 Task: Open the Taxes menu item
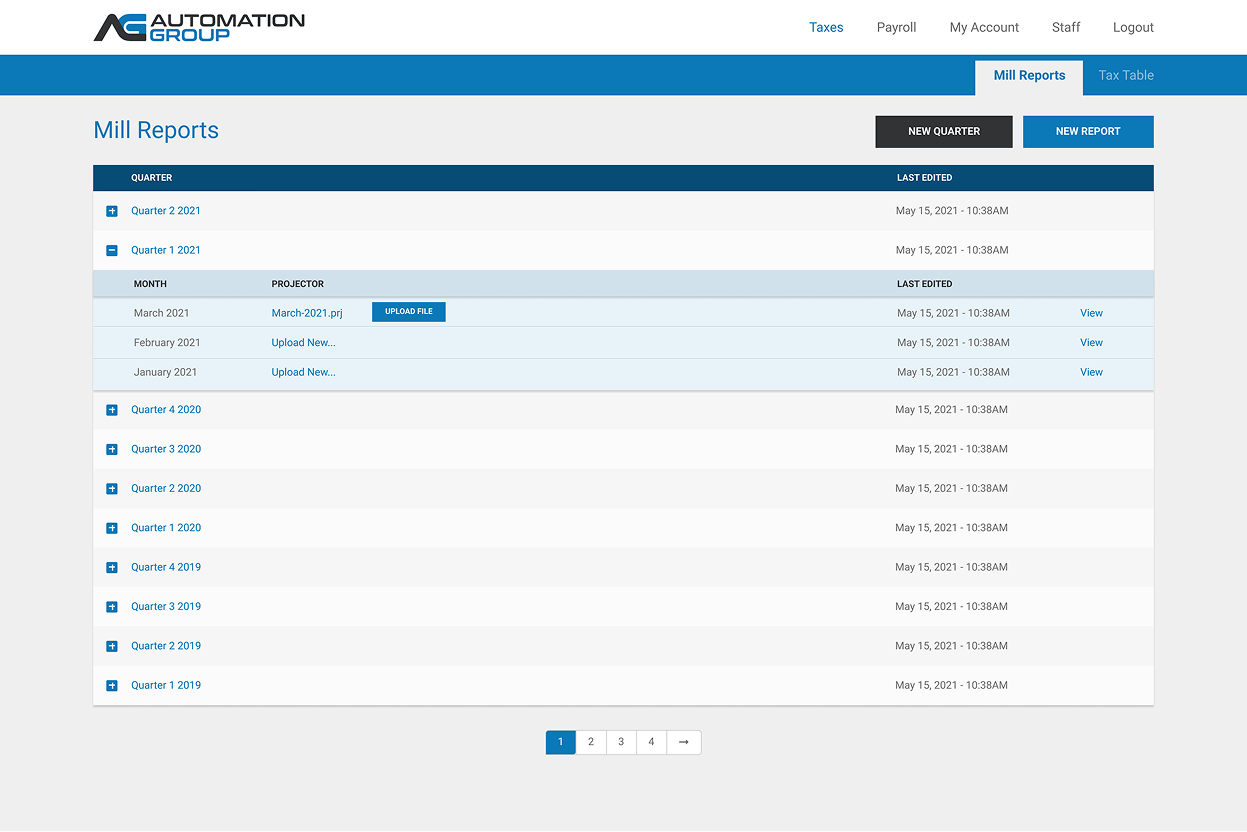coord(826,27)
